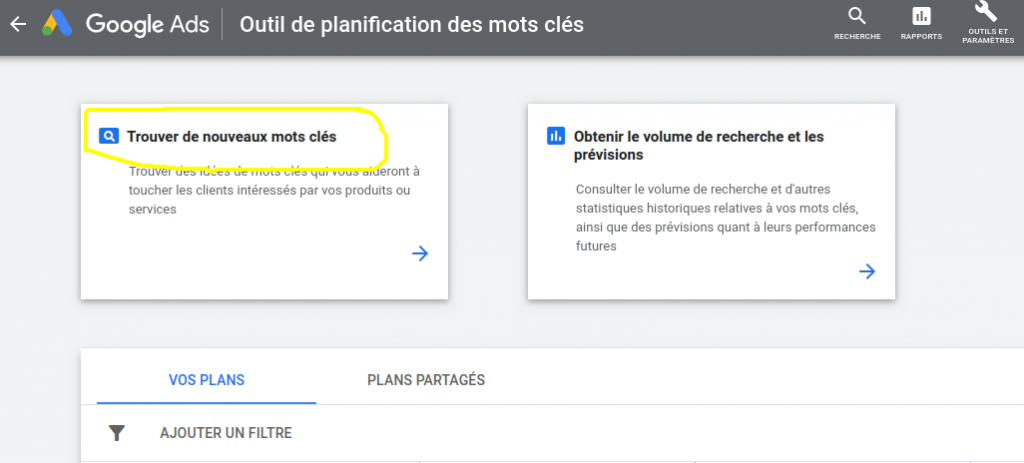Click the back arrow in header
Viewport: 1024px width, 463px height.
pyautogui.click(x=17, y=24)
